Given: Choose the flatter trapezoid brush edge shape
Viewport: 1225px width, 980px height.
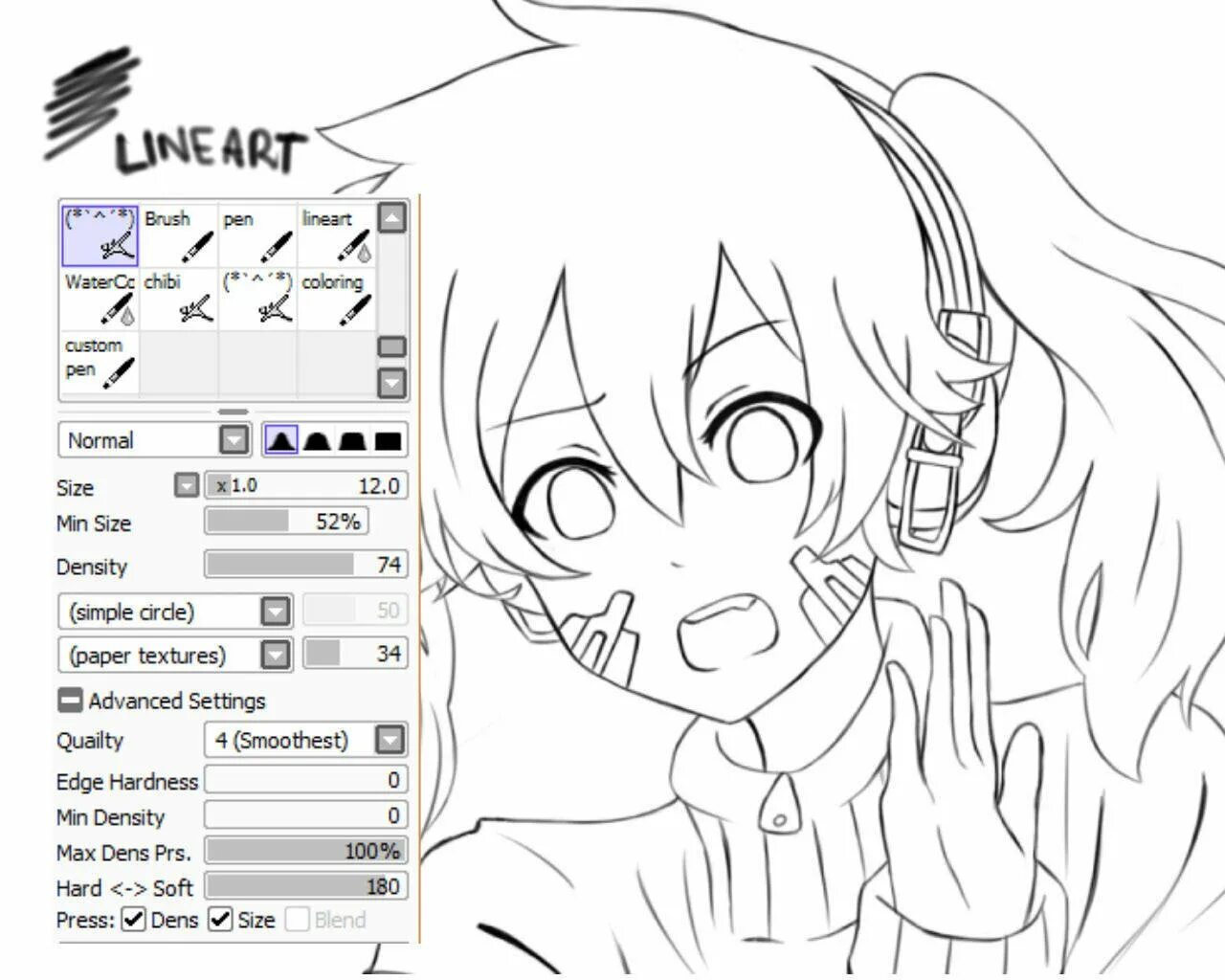Looking at the screenshot, I should (x=352, y=440).
